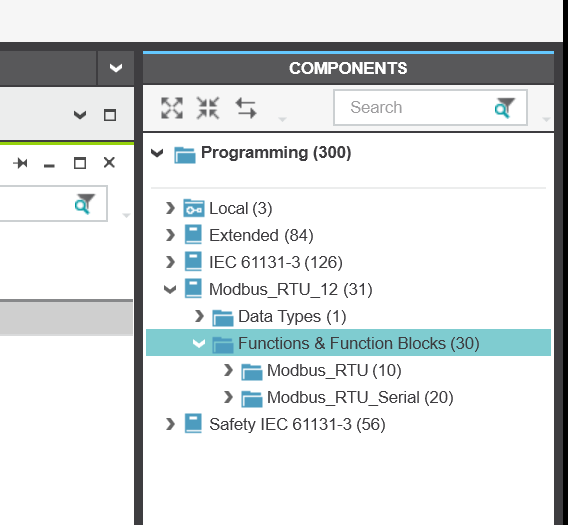
Task: Expand the Safety IEC 61131-3 (56) library
Action: click(170, 424)
